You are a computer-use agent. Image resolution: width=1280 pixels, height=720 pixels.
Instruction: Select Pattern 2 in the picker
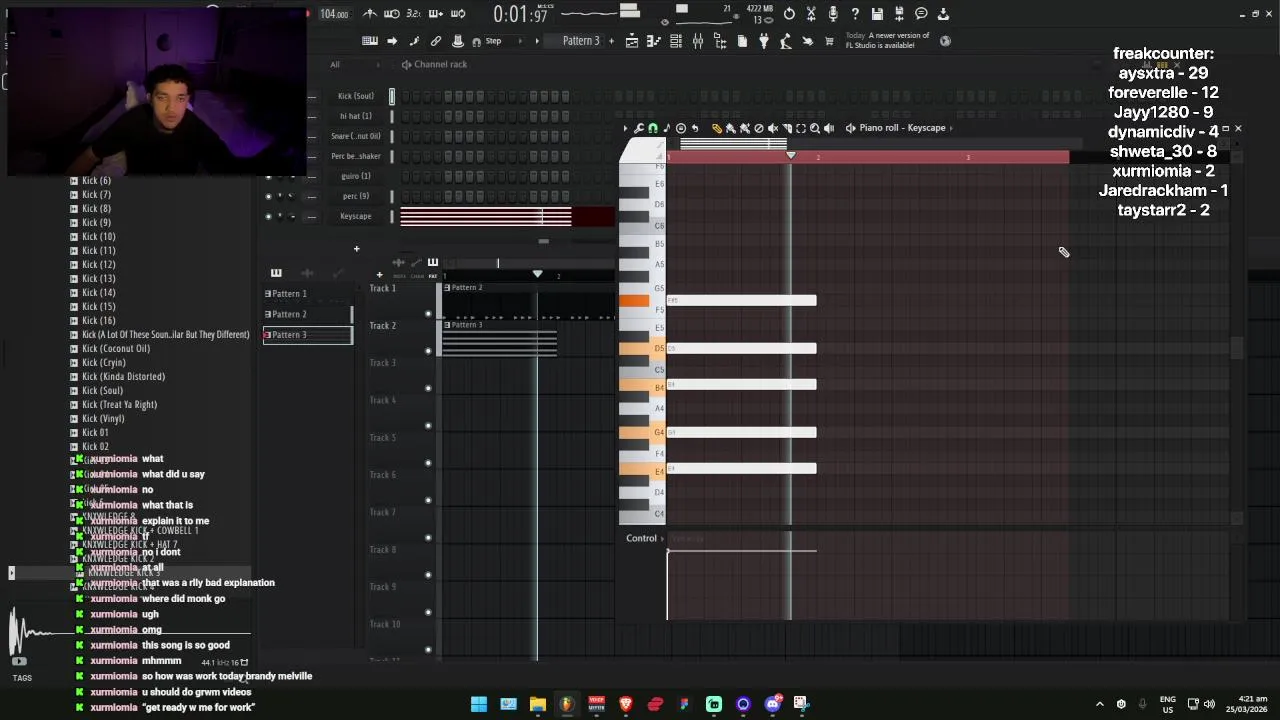[x=307, y=314]
